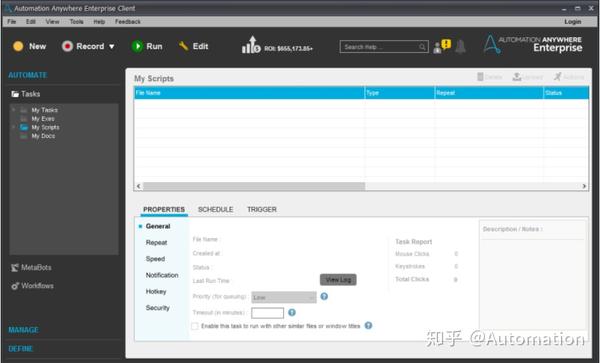Select My Scripts folder in tree
Screen dimensions: 600x363
tap(45, 127)
